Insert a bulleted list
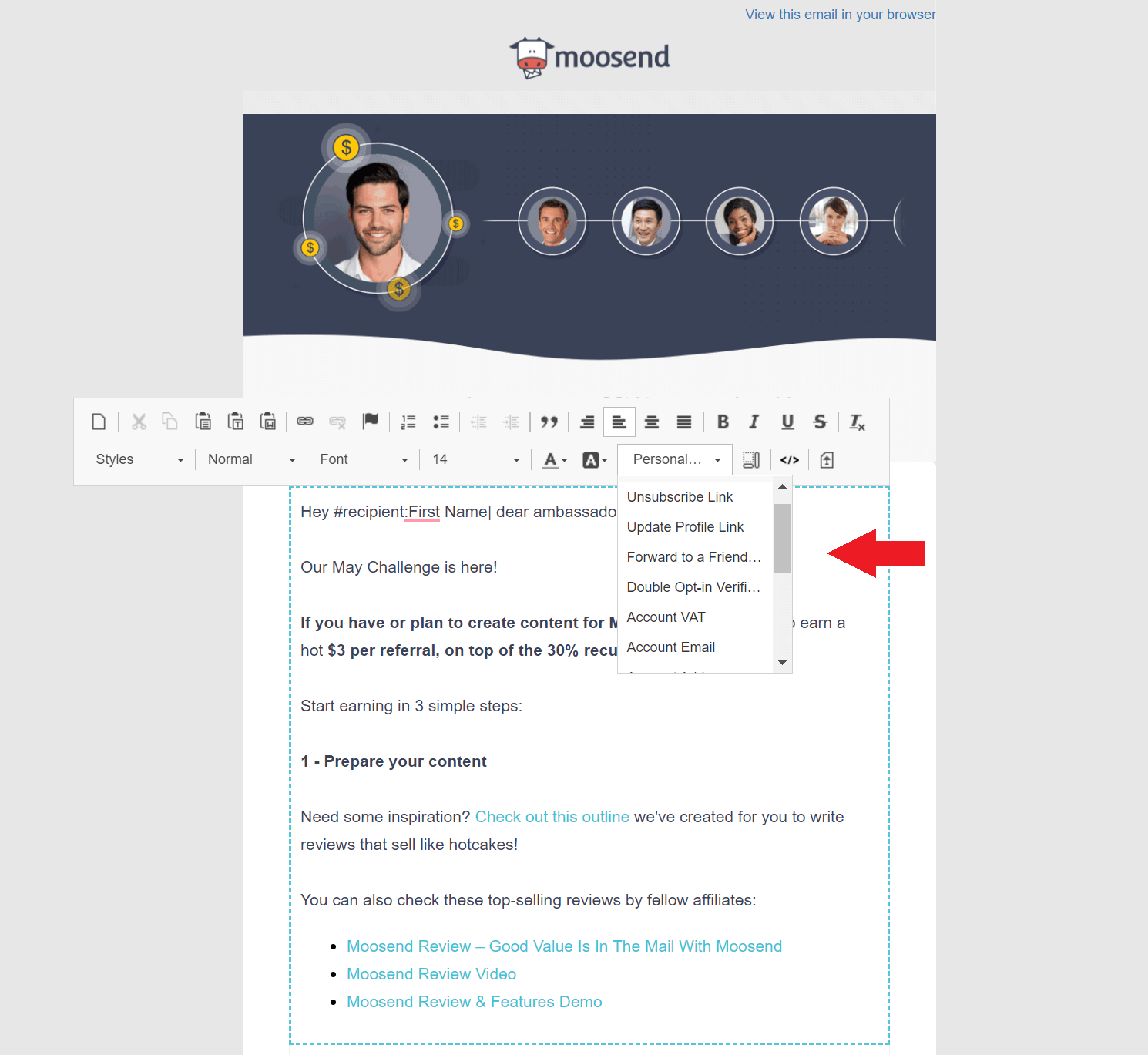Screen dimensions: 1148x1055 441,422
